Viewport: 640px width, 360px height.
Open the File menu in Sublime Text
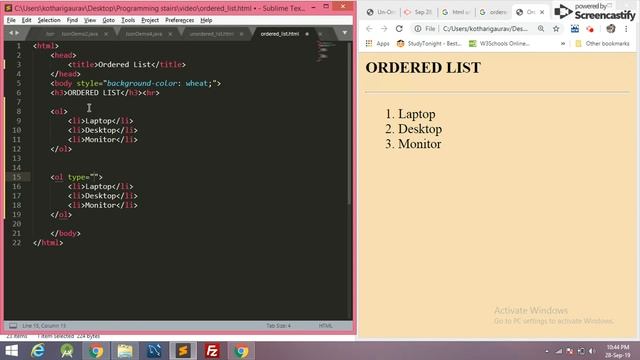point(11,20)
